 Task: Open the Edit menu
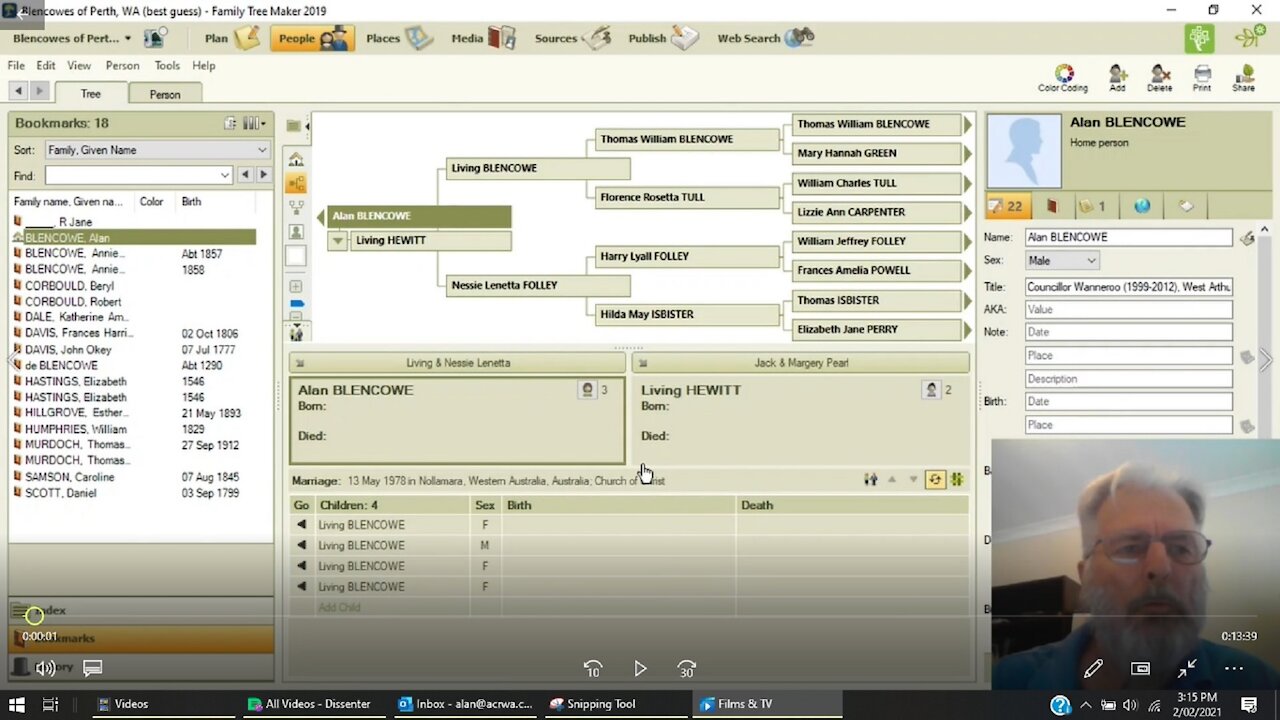(46, 65)
